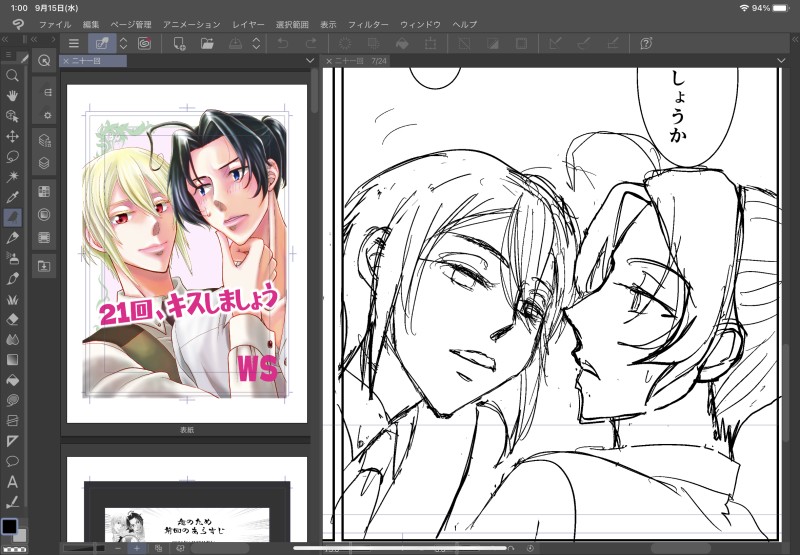Select the Correct line tool
Viewport: 800px width, 555px height.
point(12,502)
